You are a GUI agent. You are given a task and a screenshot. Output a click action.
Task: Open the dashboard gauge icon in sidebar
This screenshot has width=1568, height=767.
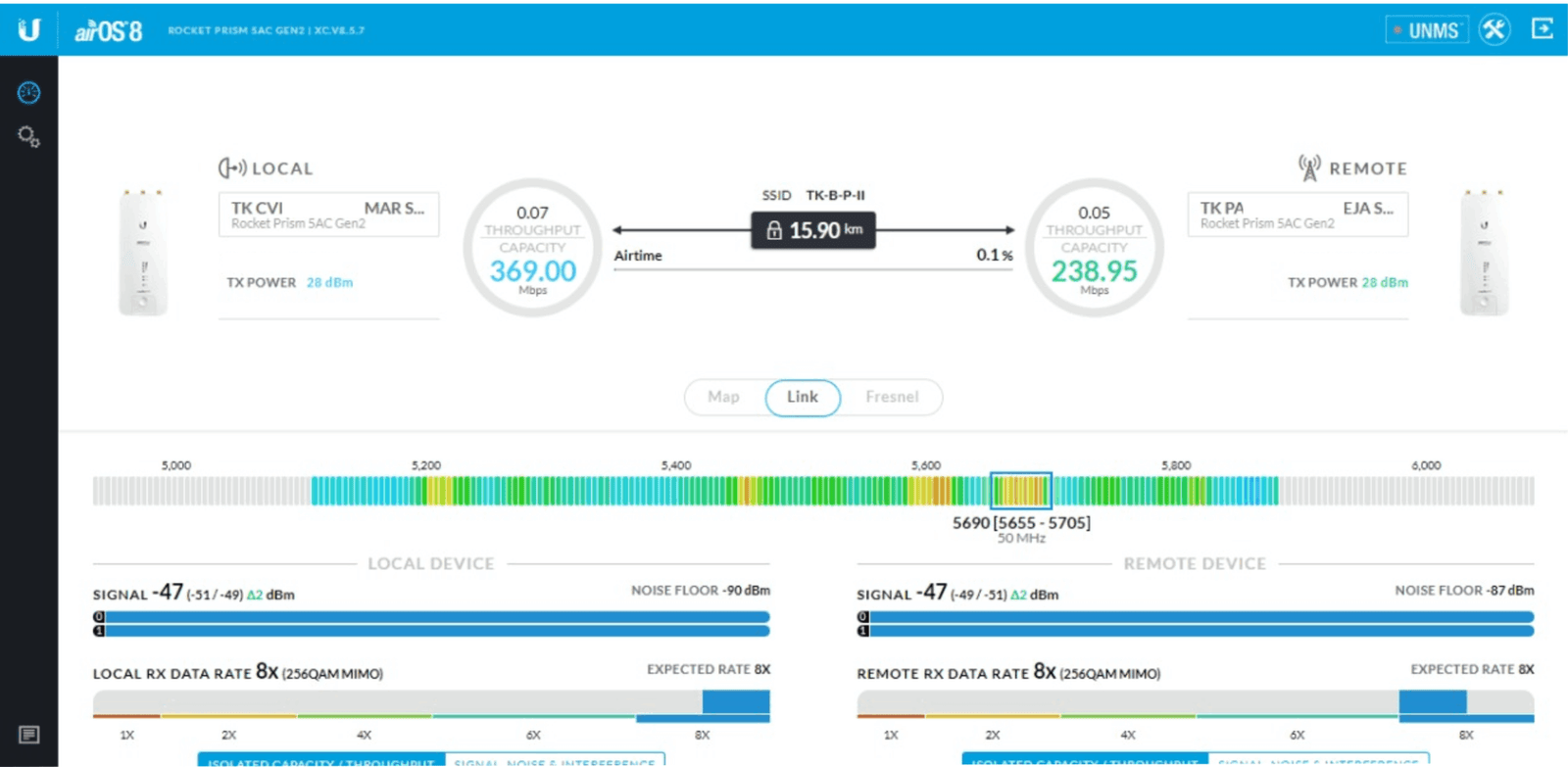[29, 92]
